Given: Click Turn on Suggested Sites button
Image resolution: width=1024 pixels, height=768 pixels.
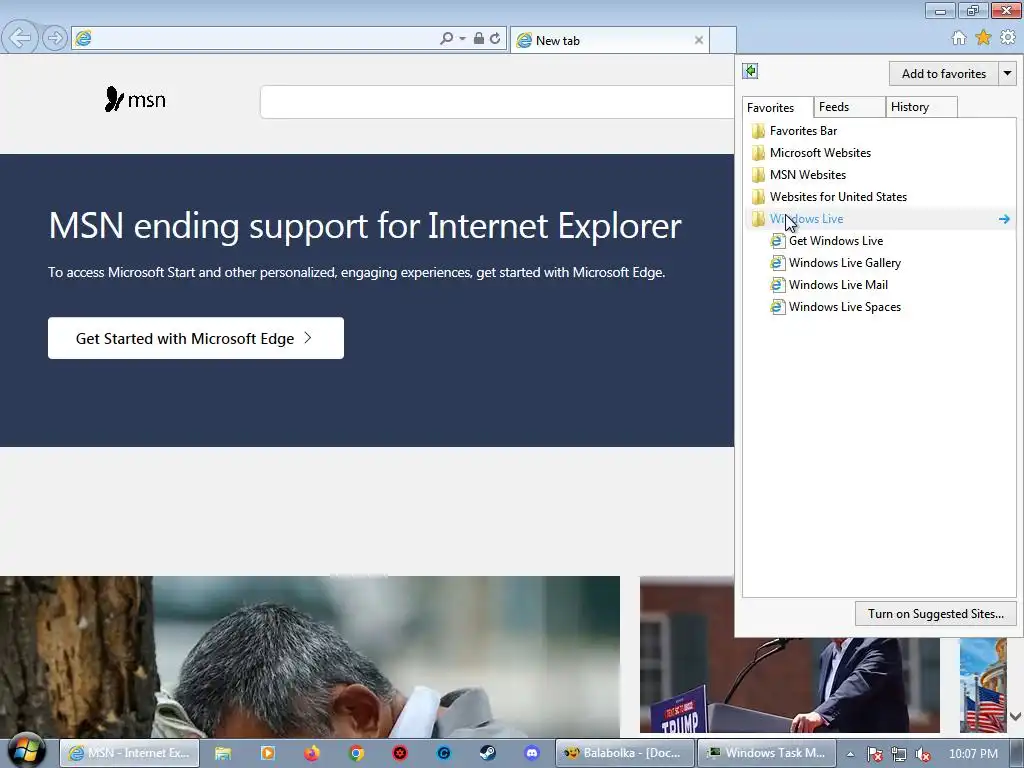Looking at the screenshot, I should tap(936, 614).
